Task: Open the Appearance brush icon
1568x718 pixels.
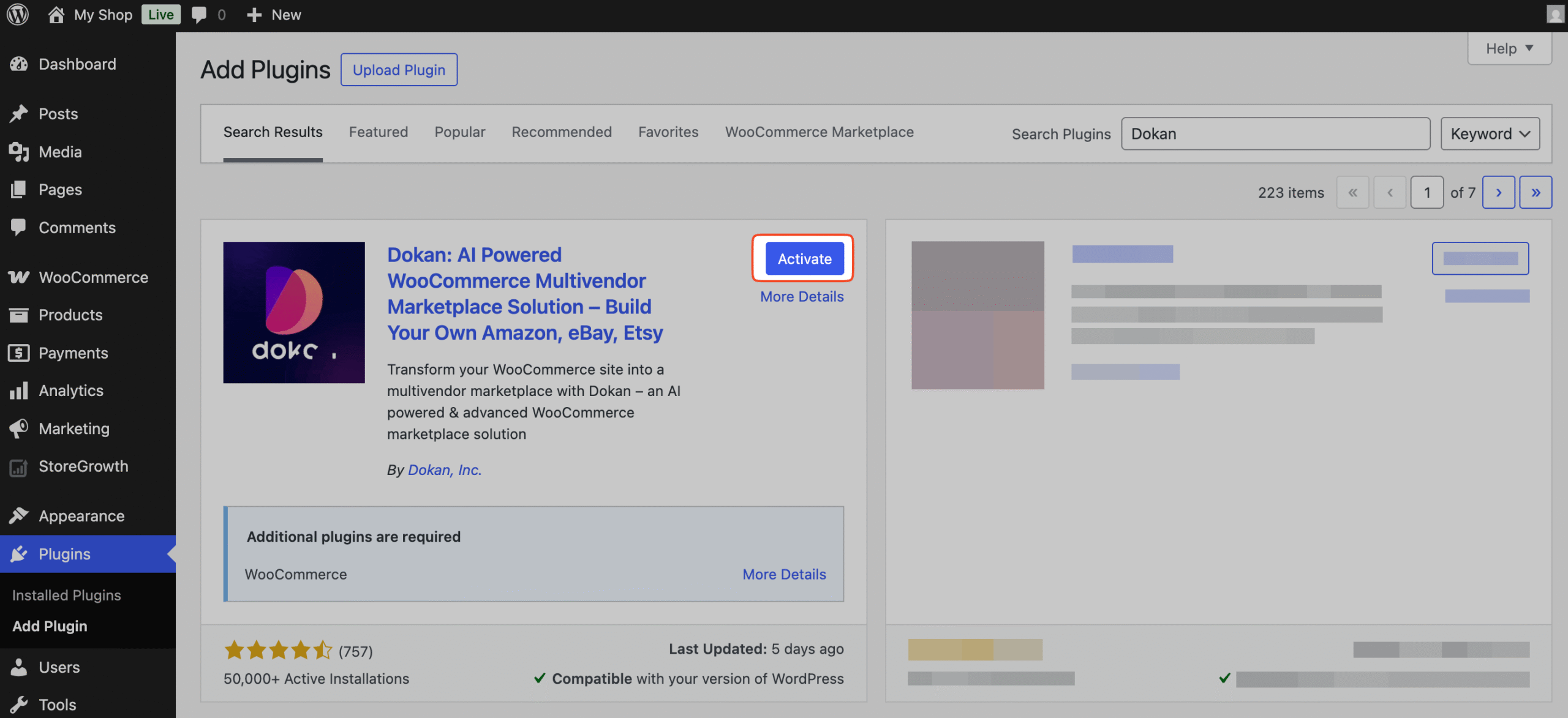Action: 19,515
